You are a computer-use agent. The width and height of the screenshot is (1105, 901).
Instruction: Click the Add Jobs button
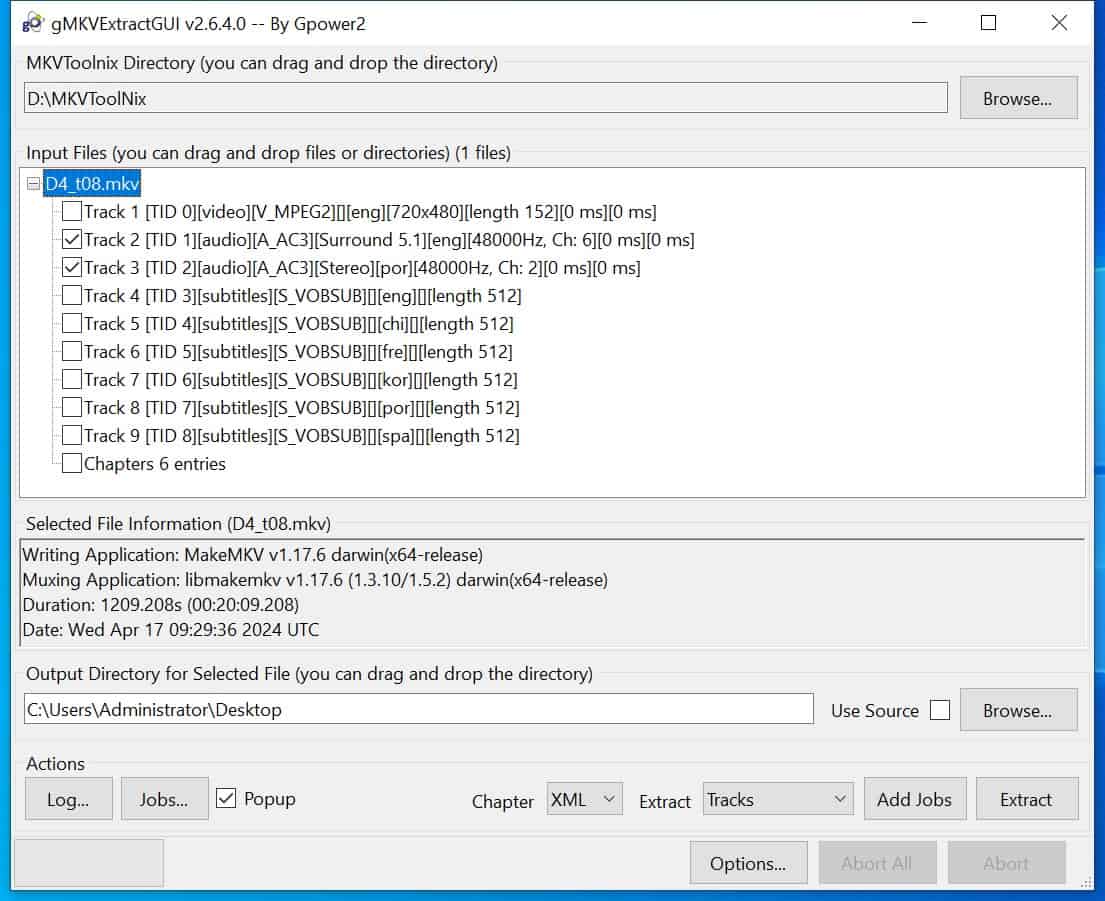coord(914,799)
